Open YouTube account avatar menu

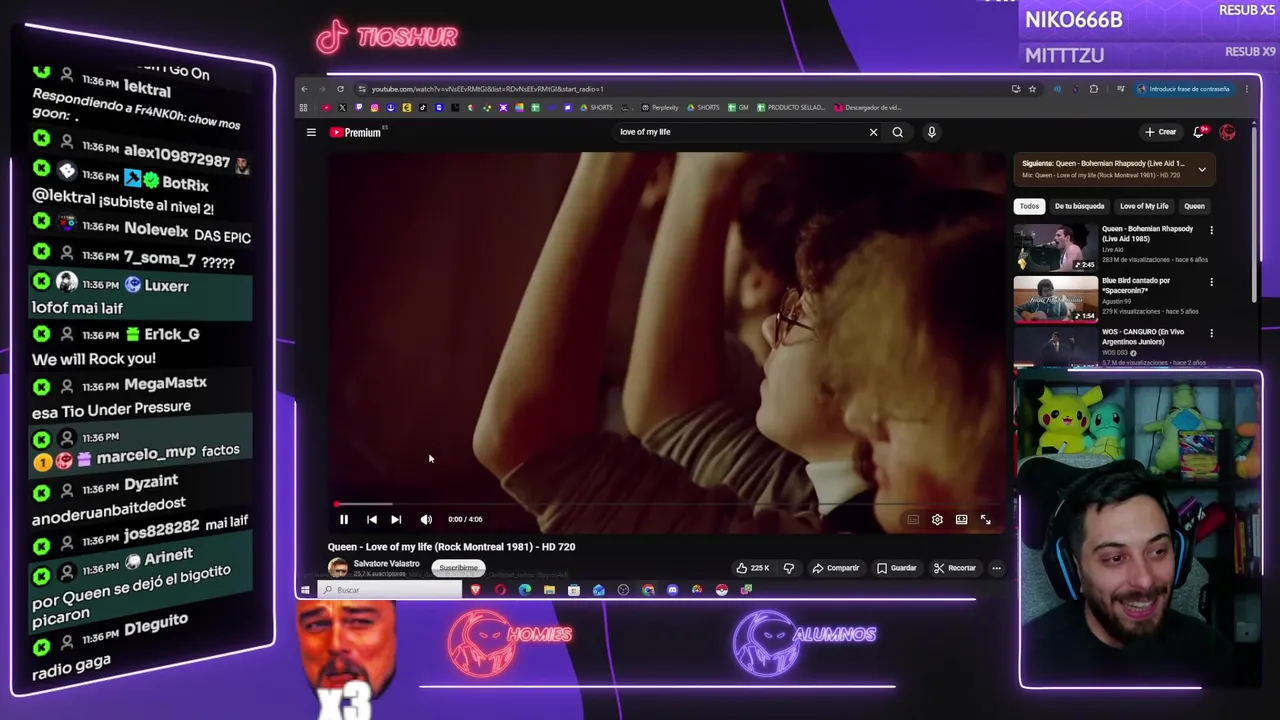click(1228, 132)
